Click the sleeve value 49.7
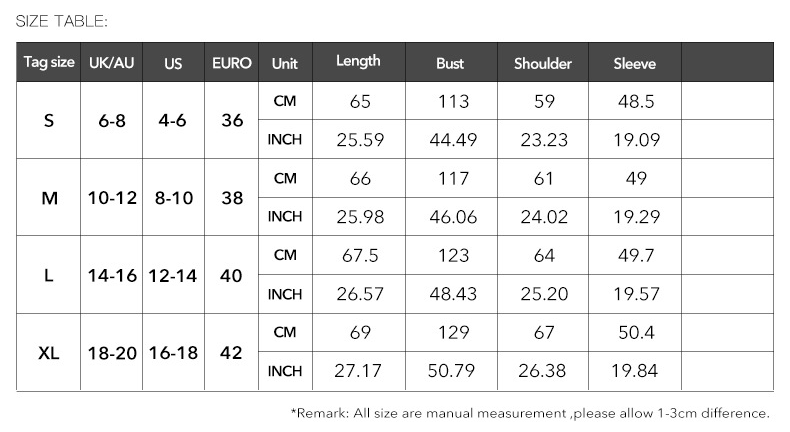The height and width of the screenshot is (432, 790). (636, 256)
